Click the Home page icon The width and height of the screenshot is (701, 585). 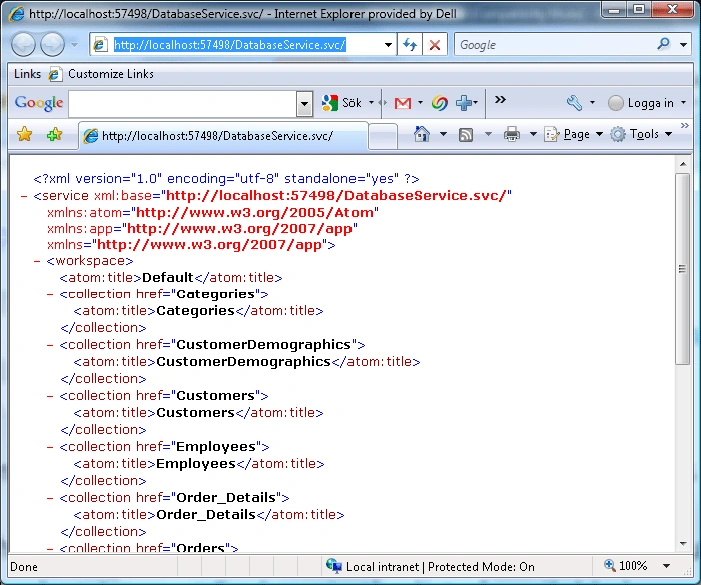(x=422, y=134)
